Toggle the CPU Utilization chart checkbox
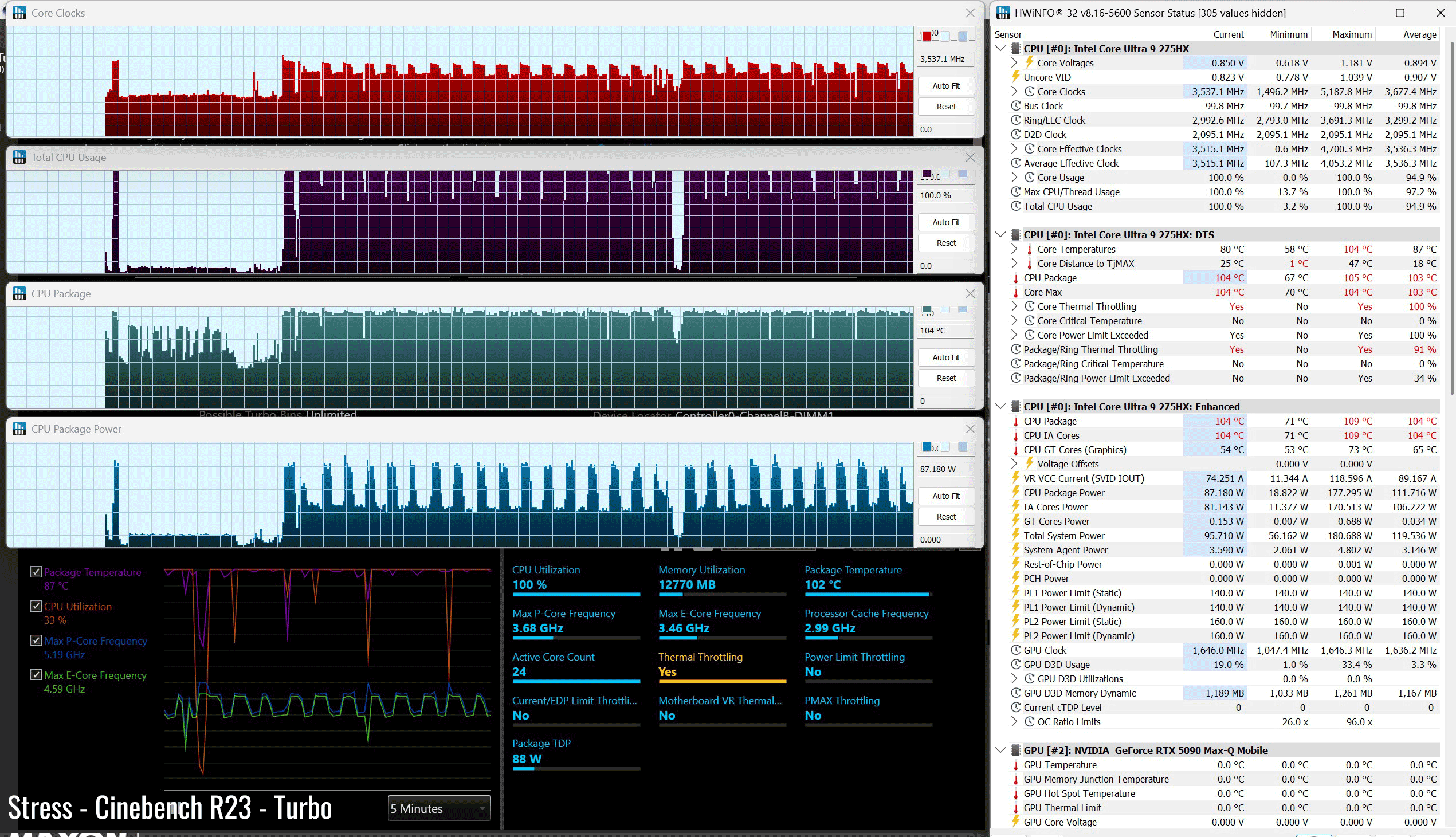 (x=36, y=607)
